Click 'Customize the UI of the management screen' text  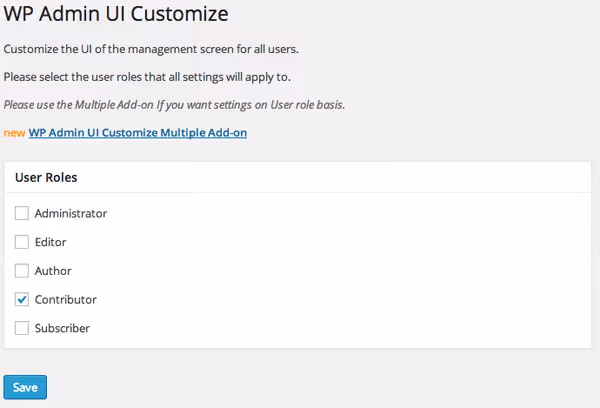[151, 49]
